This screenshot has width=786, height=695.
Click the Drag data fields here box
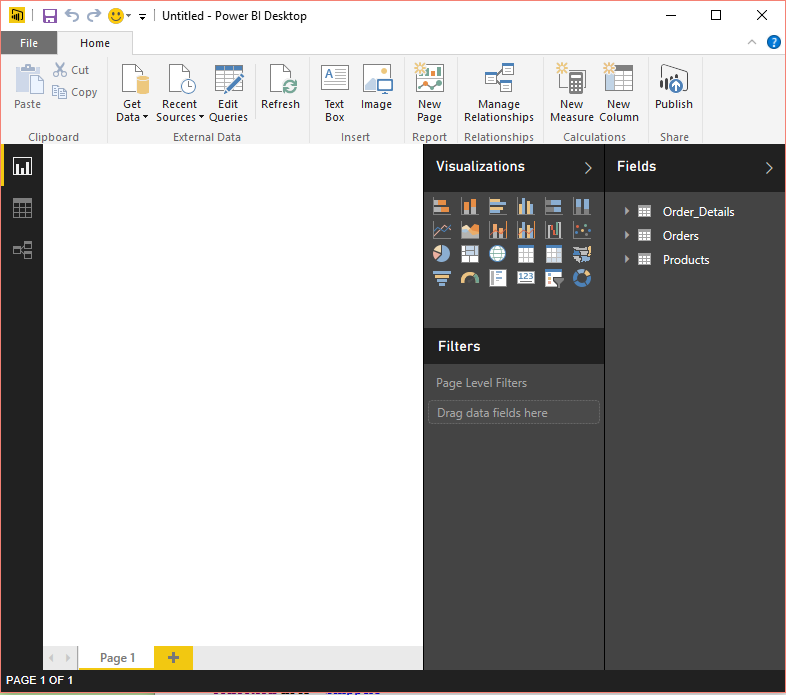pyautogui.click(x=514, y=412)
